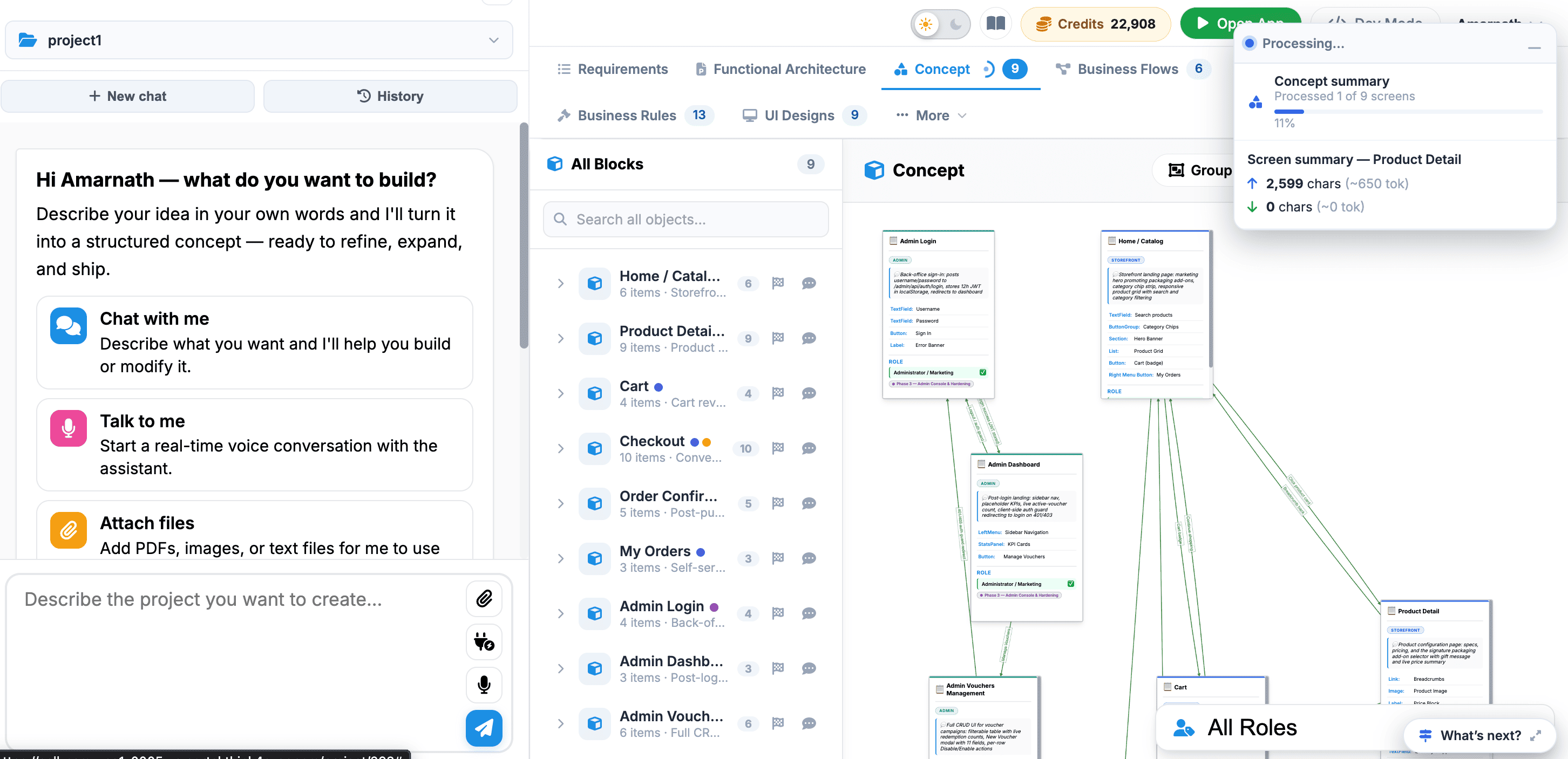Open comments for the Admin Login block
The height and width of the screenshot is (759, 1568).
point(809,614)
